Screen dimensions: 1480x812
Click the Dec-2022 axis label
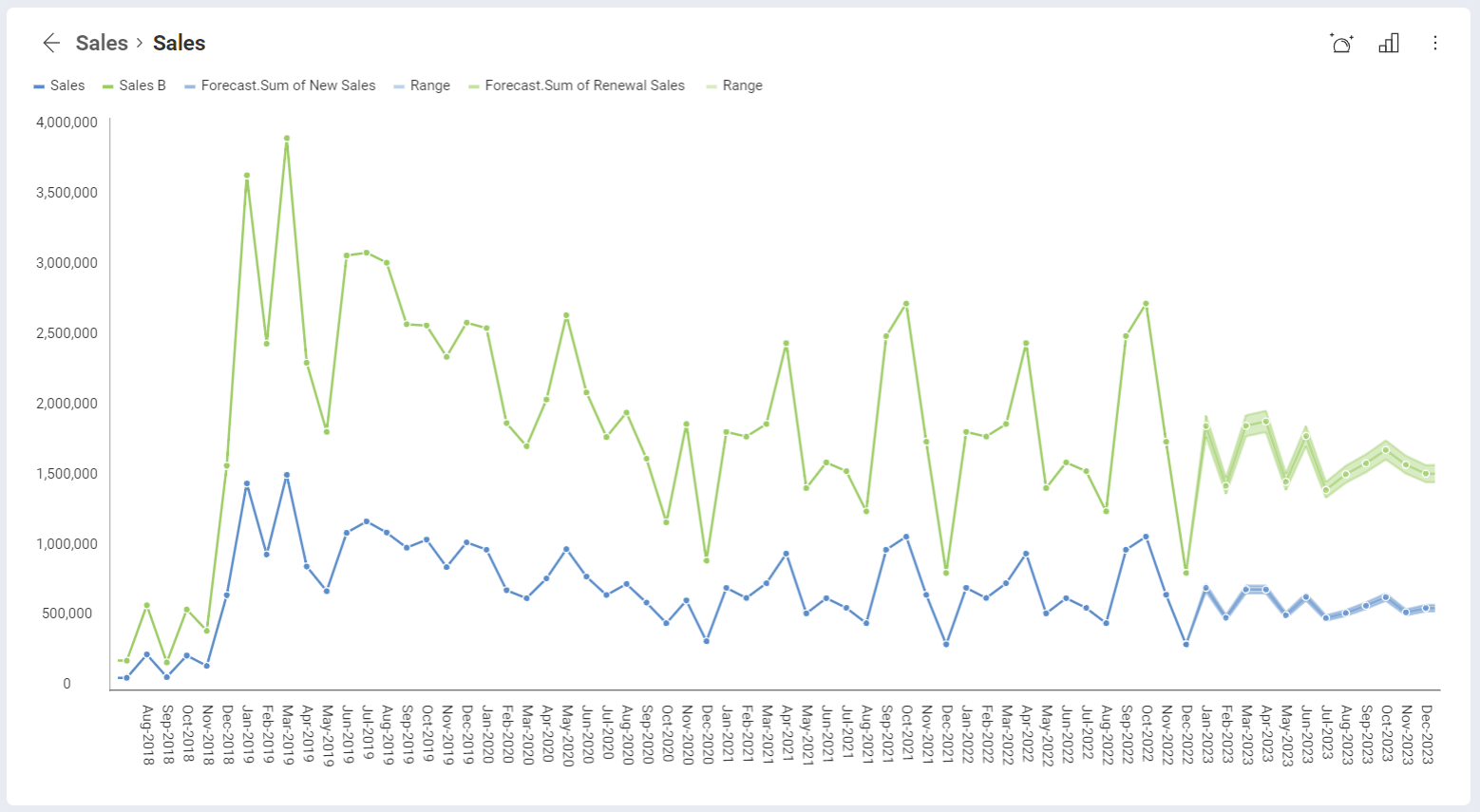(x=1186, y=735)
